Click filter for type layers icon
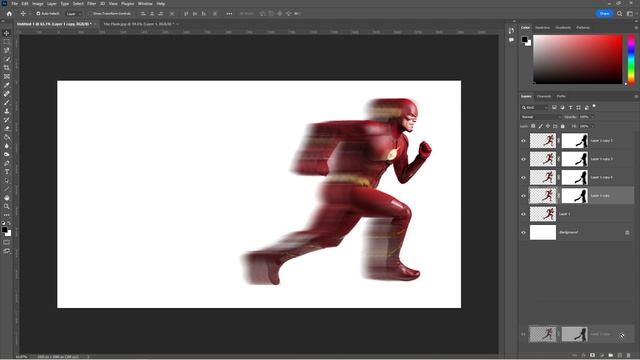 (x=571, y=107)
